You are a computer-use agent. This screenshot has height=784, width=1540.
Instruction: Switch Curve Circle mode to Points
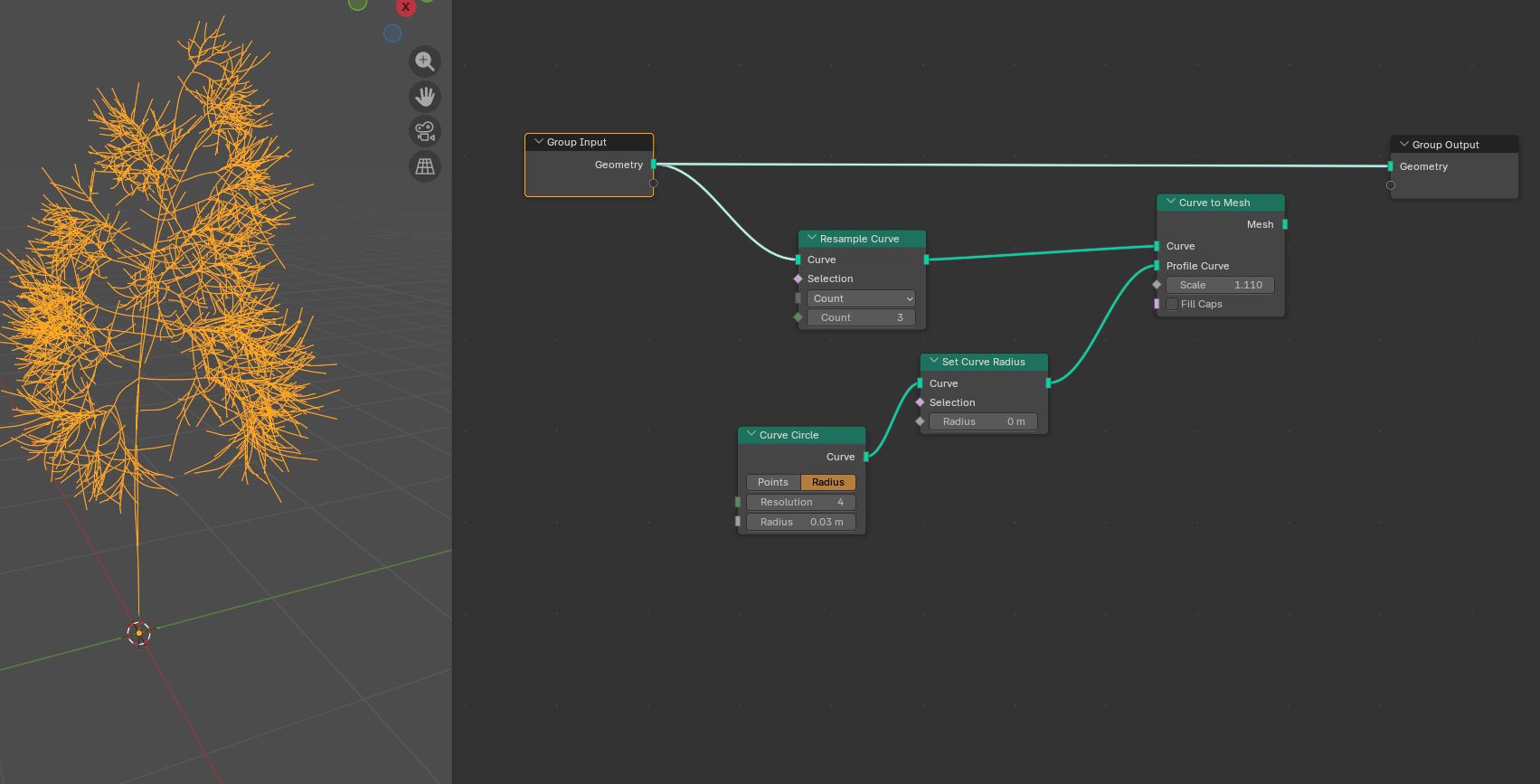[773, 482]
